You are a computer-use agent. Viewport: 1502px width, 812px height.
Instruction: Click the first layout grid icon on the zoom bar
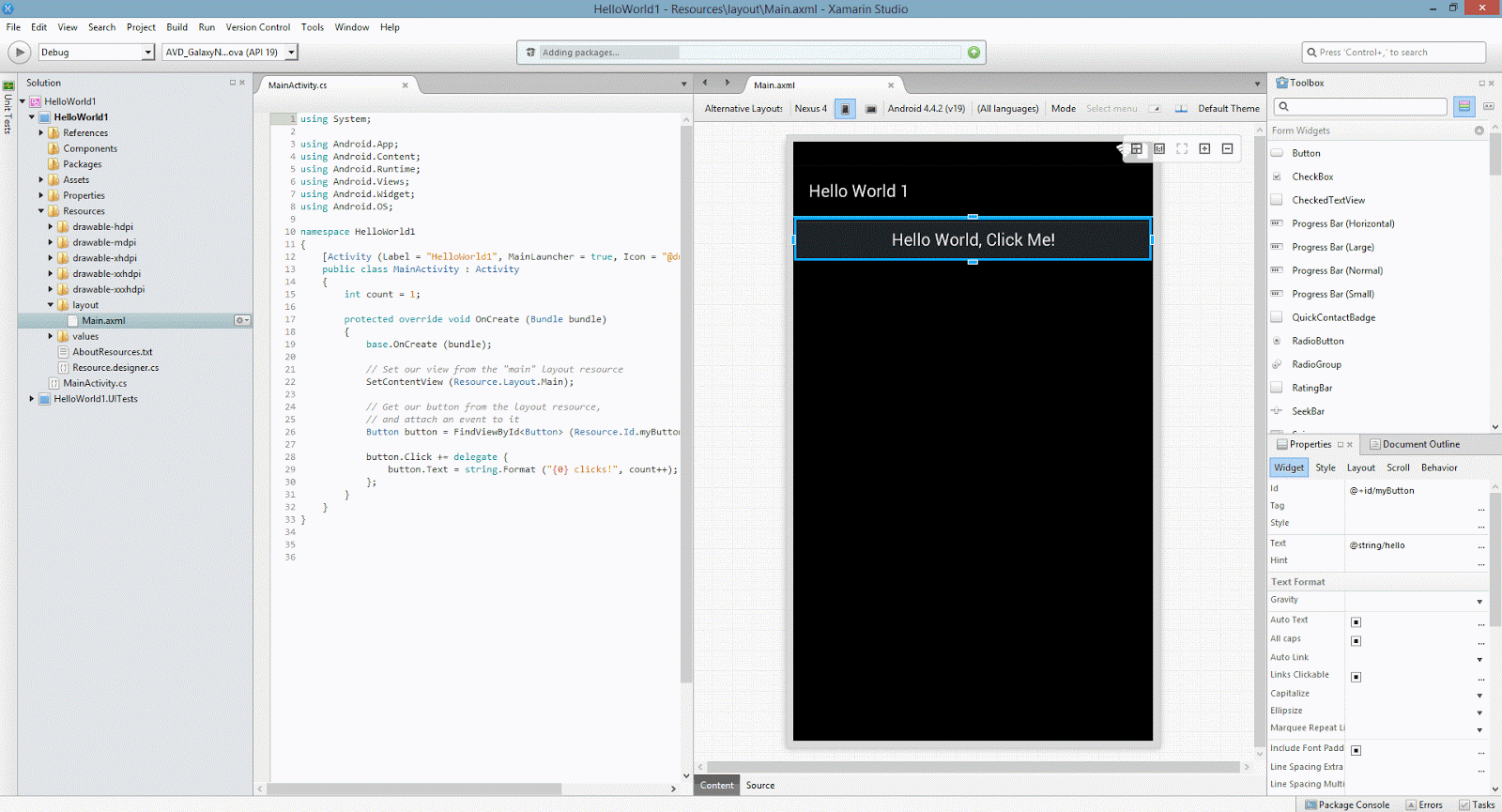click(1137, 148)
